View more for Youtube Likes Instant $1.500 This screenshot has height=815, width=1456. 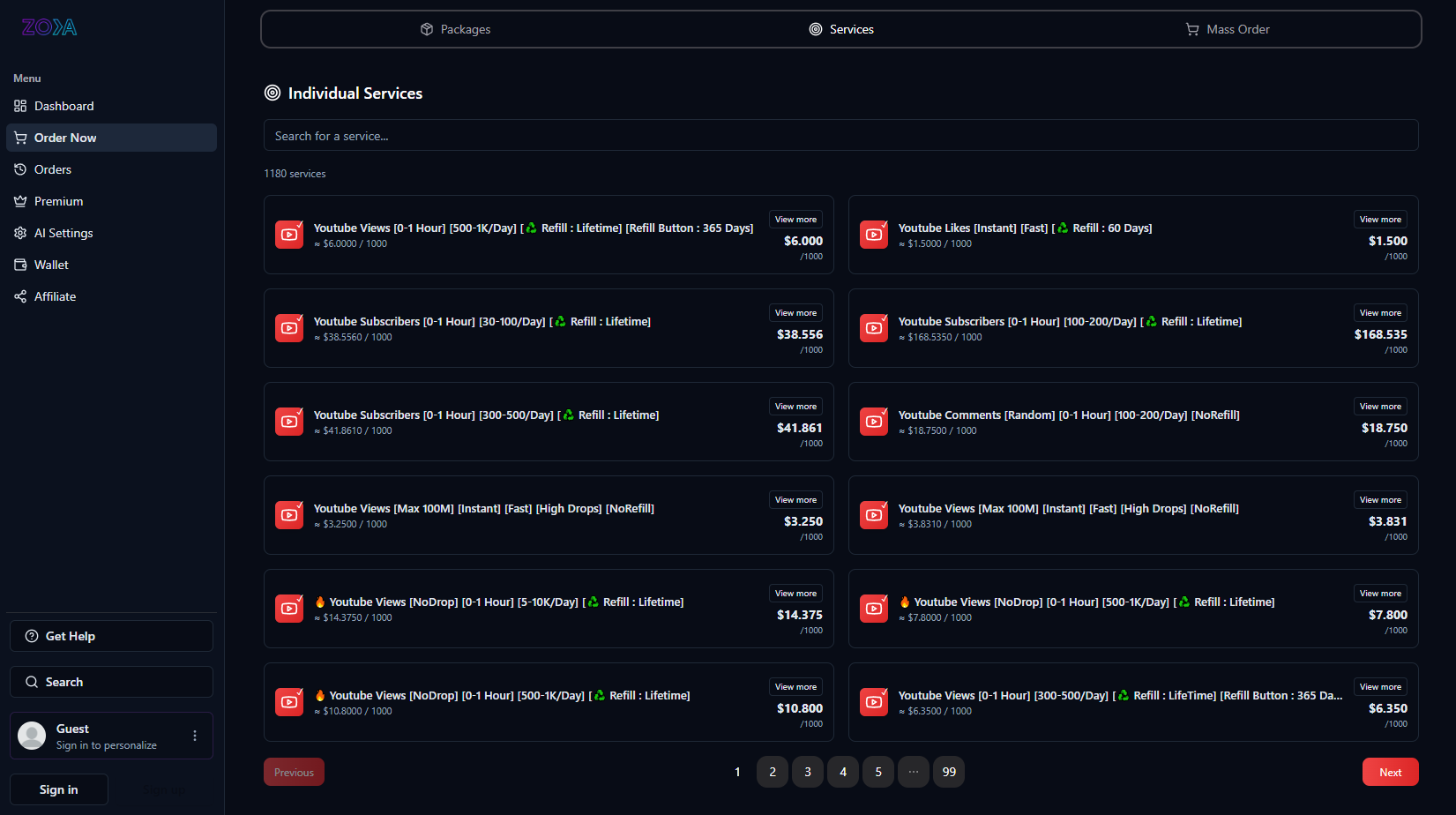coord(1381,220)
